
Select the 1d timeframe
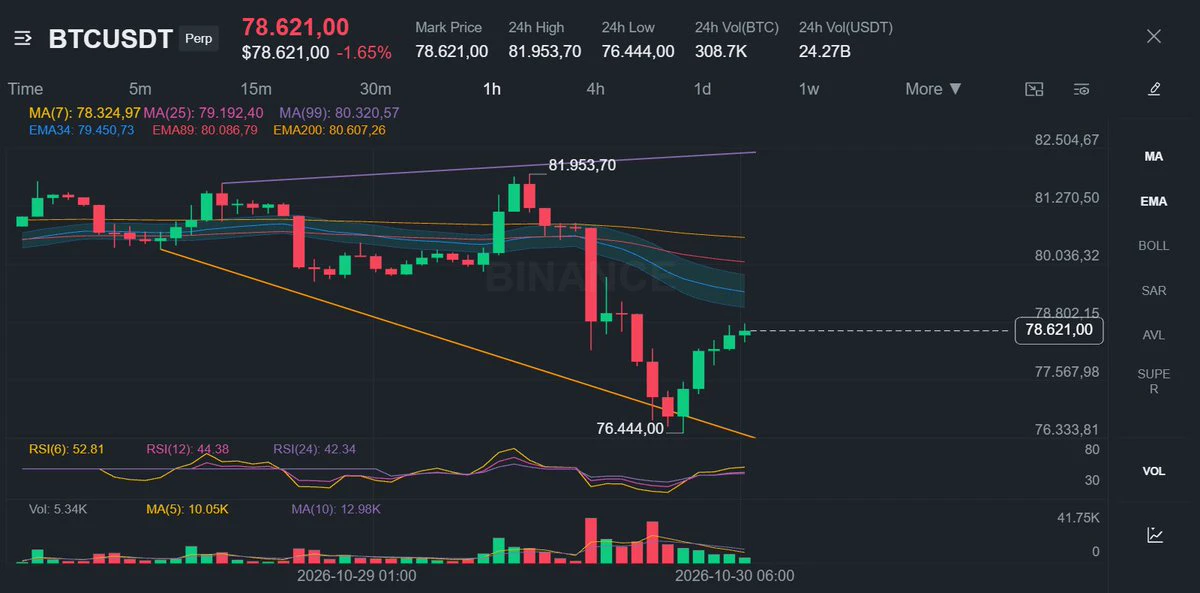point(702,89)
